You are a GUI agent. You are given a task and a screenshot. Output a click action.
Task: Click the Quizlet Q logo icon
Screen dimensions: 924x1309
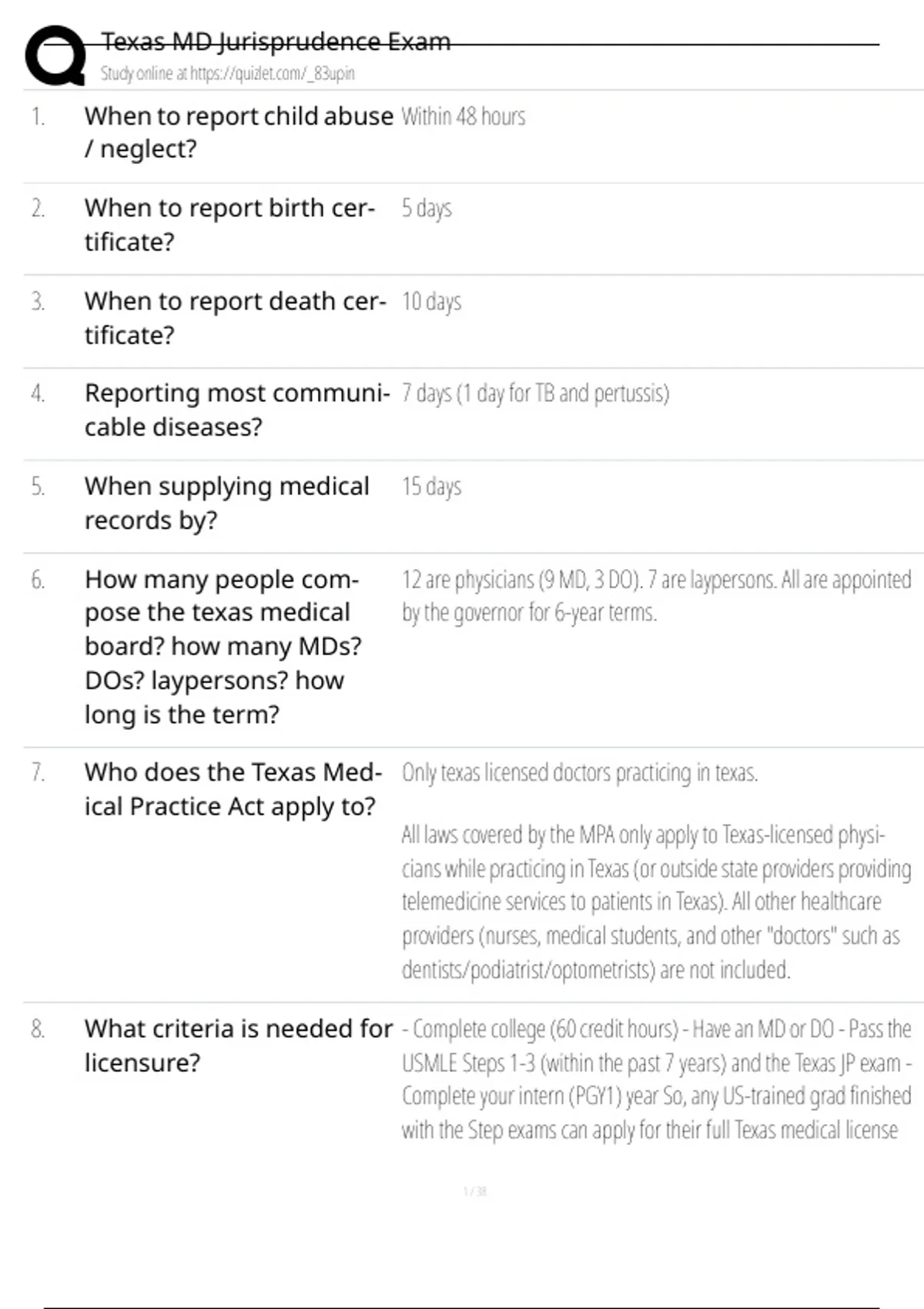click(x=55, y=55)
